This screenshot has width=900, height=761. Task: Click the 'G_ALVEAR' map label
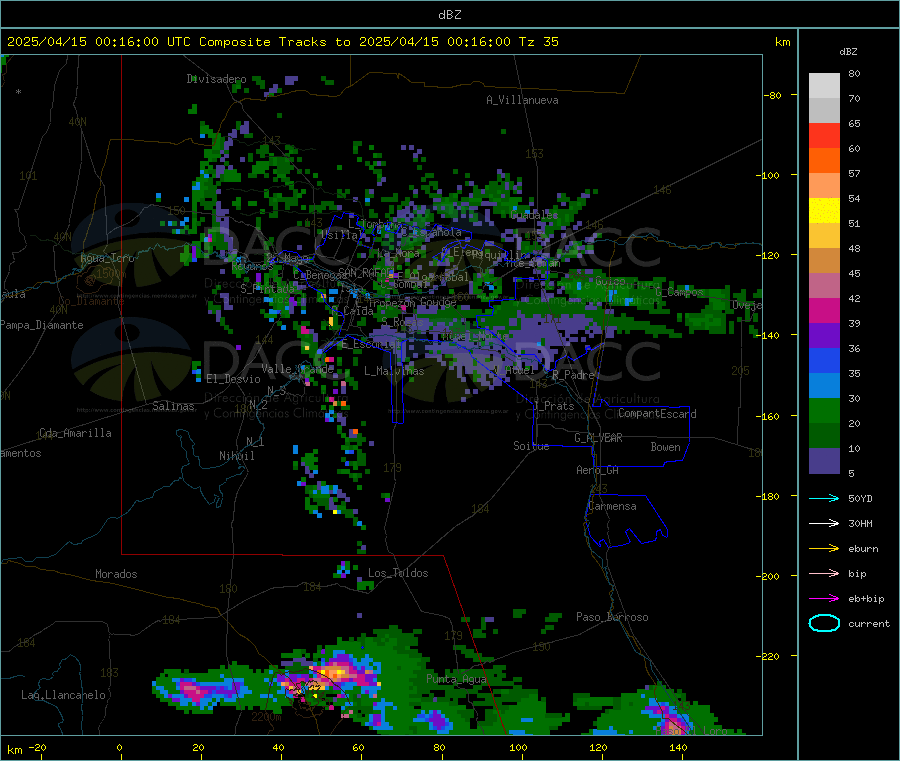598,438
